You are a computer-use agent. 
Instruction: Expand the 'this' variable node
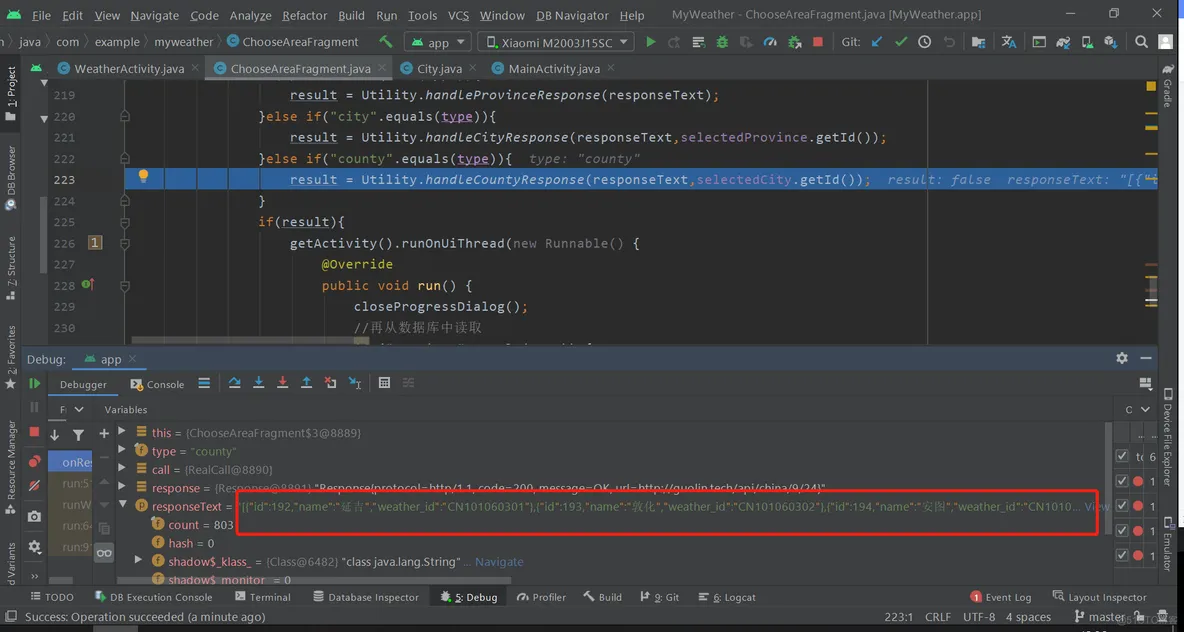point(122,431)
